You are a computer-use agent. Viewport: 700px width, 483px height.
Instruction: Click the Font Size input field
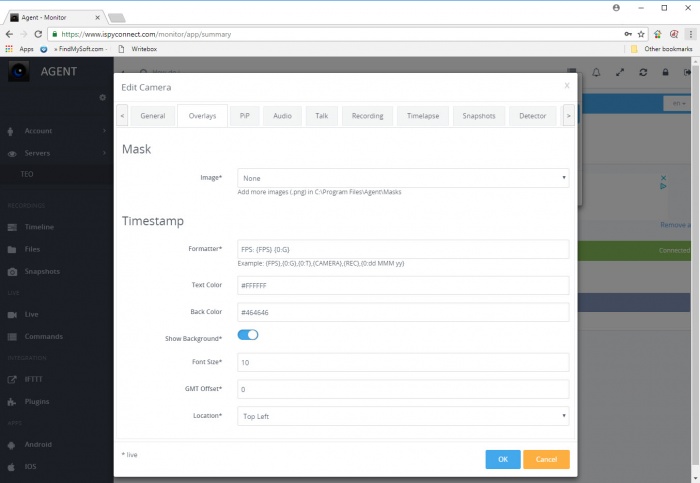click(403, 362)
